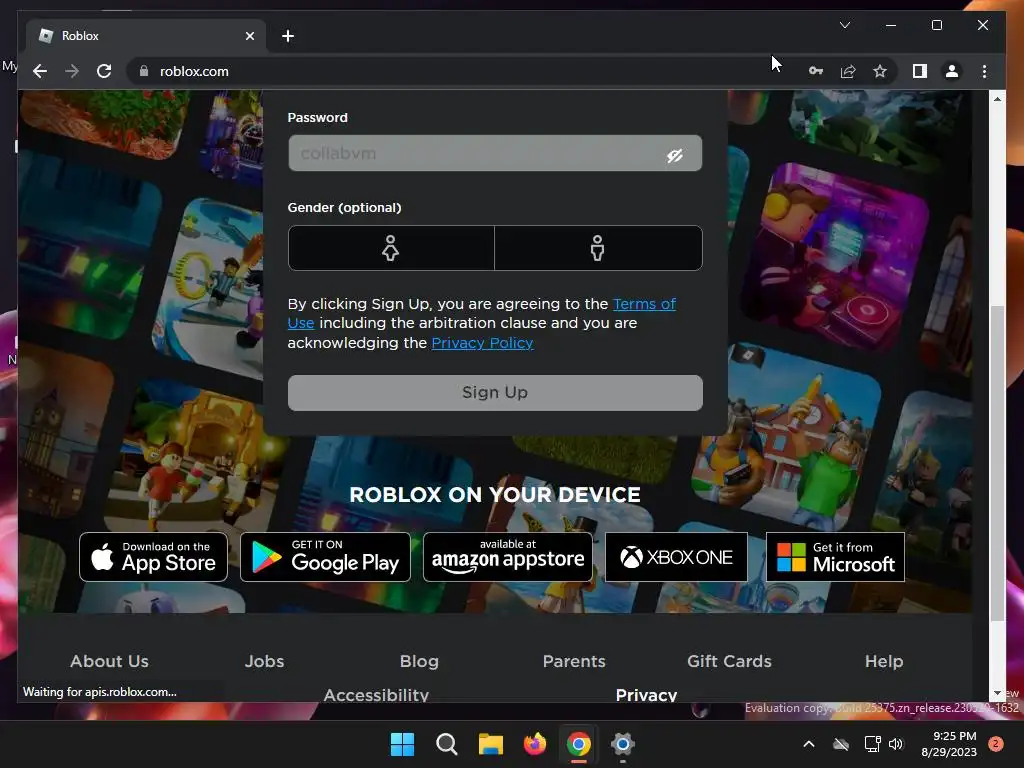Open Get it from Microsoft badge
This screenshot has height=768, width=1024.
click(x=835, y=557)
